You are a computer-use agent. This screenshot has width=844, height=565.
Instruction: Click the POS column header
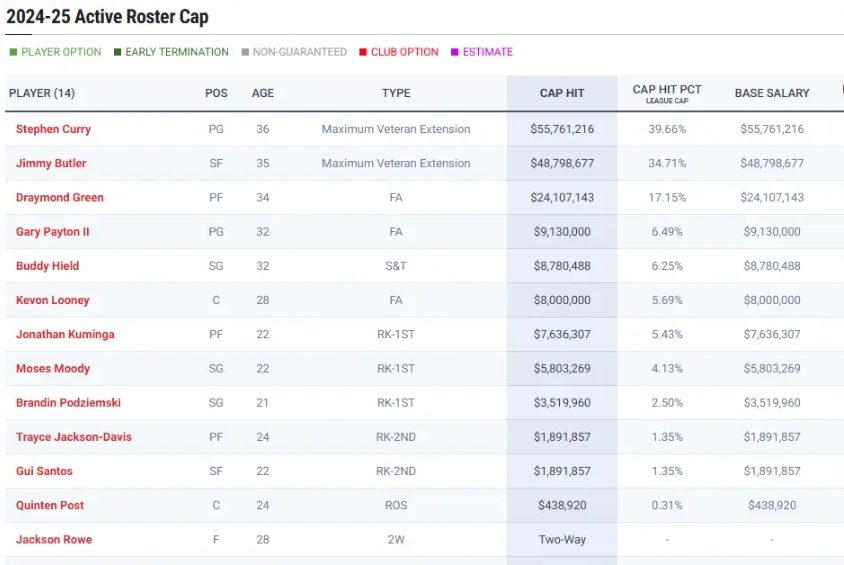point(216,93)
